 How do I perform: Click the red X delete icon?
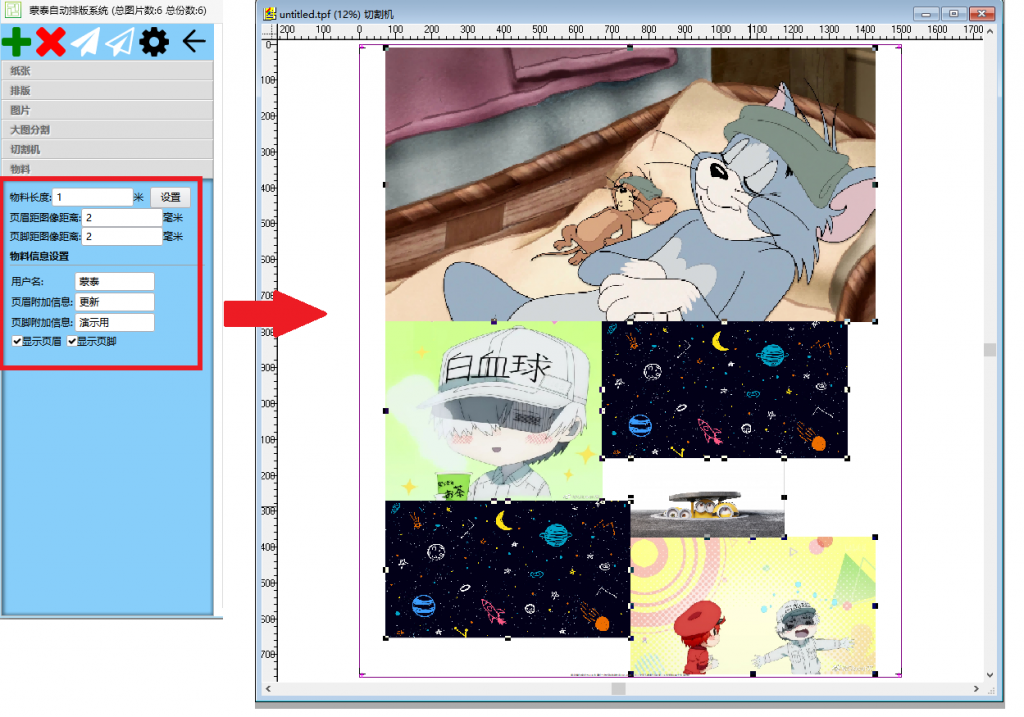50,42
